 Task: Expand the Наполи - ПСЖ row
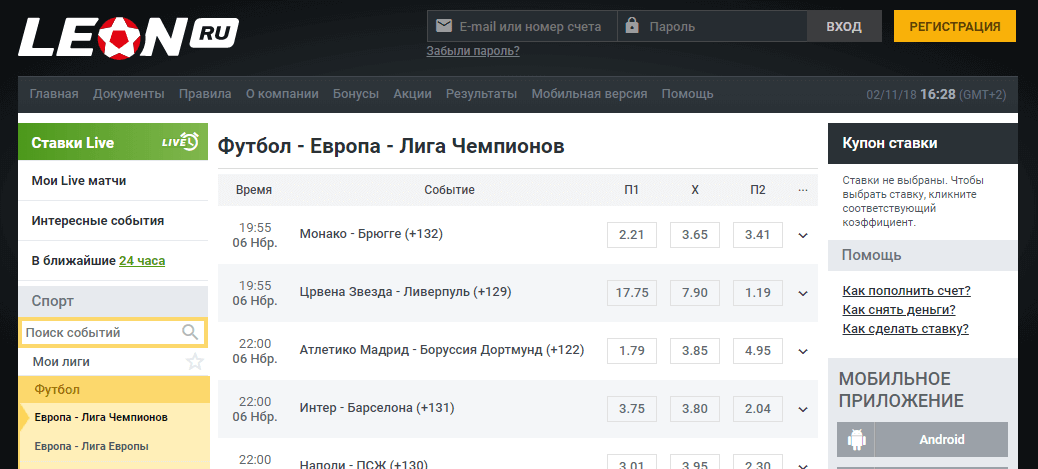803,466
